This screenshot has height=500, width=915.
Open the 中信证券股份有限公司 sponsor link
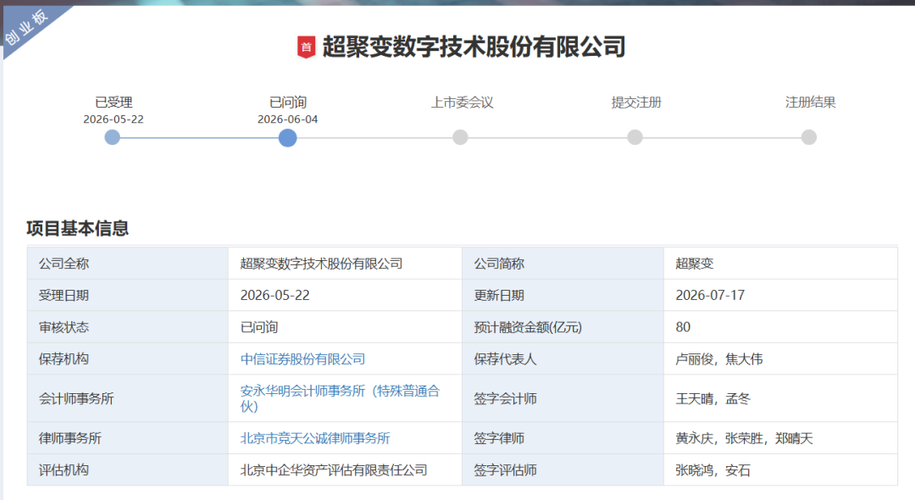tap(303, 359)
